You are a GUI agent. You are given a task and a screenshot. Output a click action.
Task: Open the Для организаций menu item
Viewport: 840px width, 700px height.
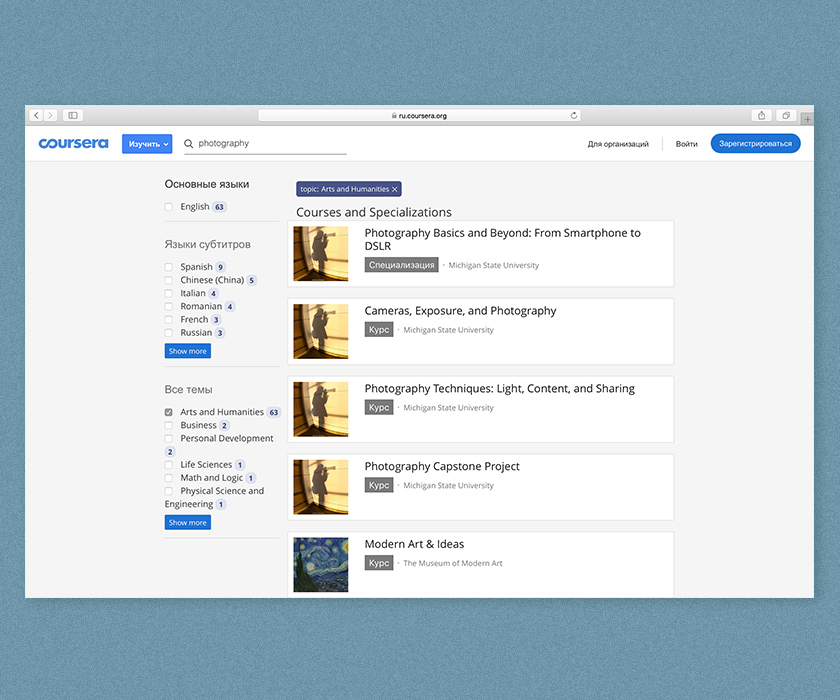click(x=618, y=144)
